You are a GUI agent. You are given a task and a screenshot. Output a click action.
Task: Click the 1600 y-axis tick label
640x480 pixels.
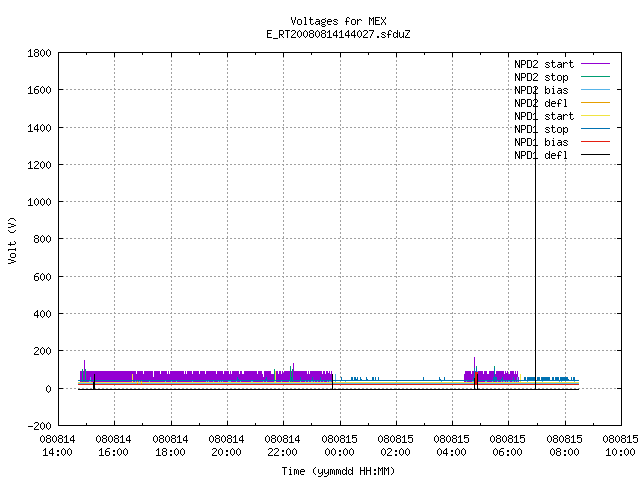pyautogui.click(x=39, y=90)
